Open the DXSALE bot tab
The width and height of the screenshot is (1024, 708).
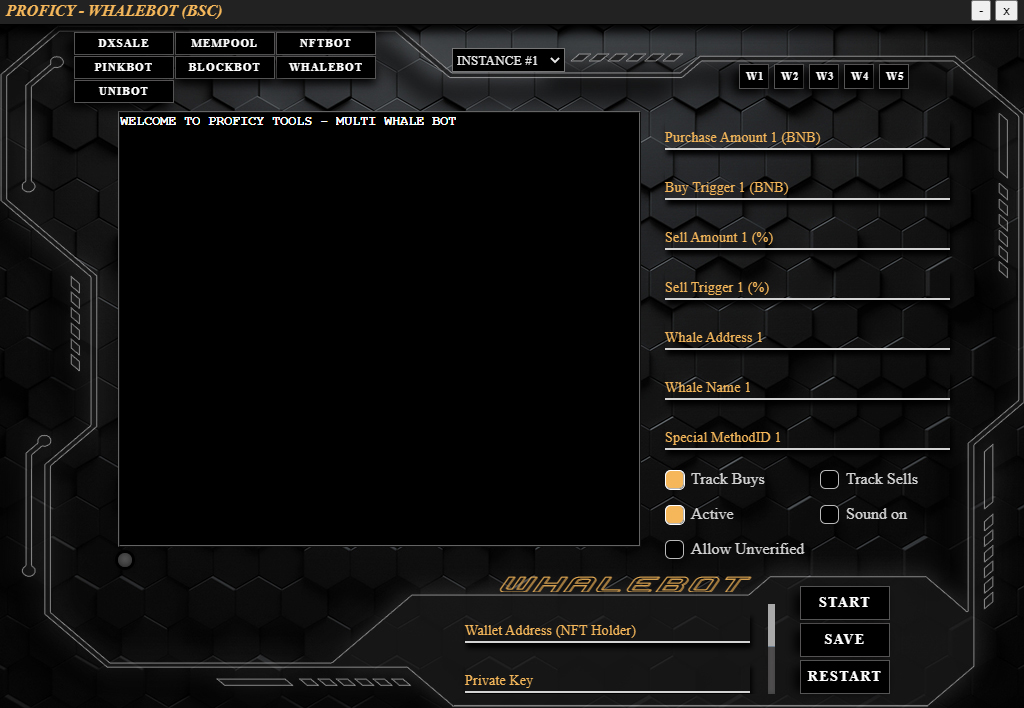(123, 43)
